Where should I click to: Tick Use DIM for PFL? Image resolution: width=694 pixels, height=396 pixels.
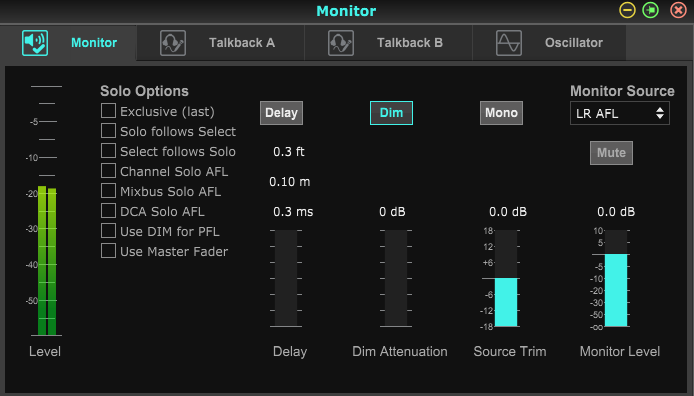pyautogui.click(x=108, y=231)
